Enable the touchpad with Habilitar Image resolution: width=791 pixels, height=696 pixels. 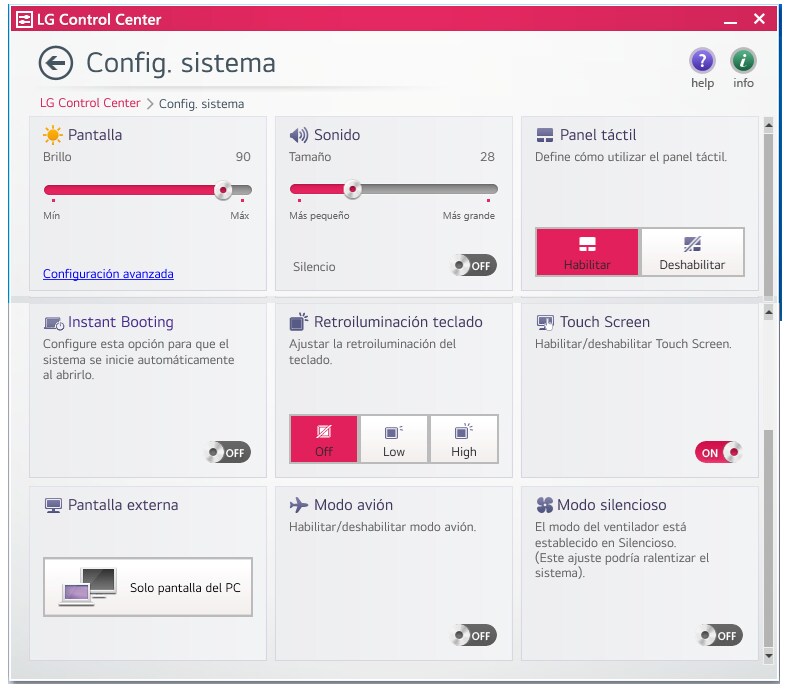click(x=587, y=252)
